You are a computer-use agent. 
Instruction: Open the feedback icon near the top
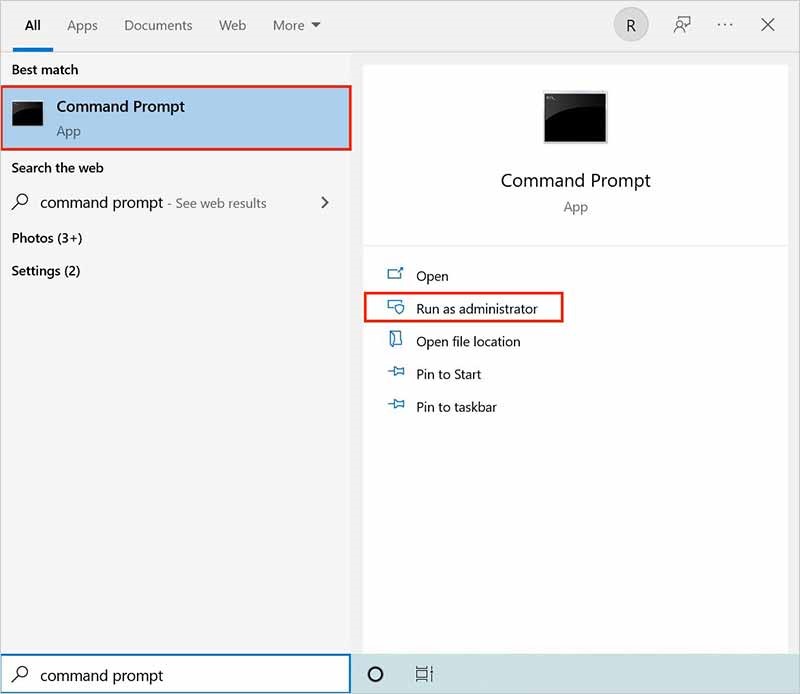pyautogui.click(x=681, y=24)
